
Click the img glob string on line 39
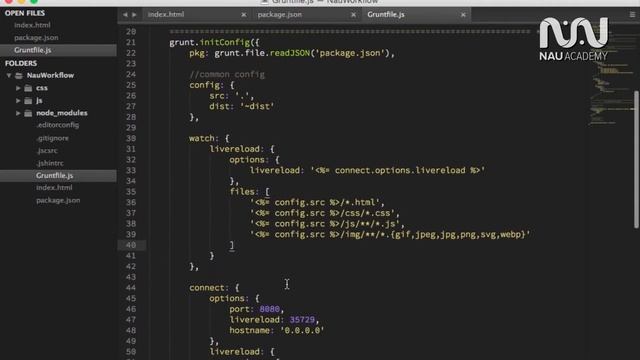[390, 234]
